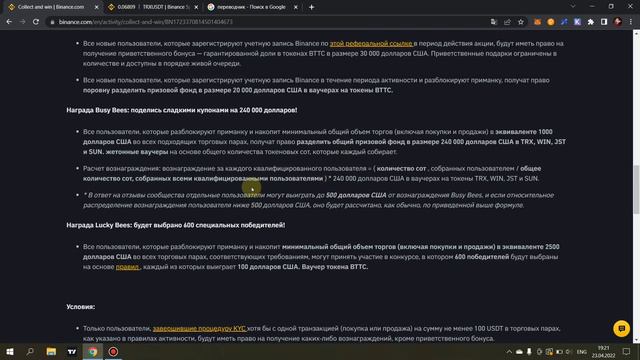640x360 pixels.
Task: Open the microphone tray icon
Action: pos(529,352)
